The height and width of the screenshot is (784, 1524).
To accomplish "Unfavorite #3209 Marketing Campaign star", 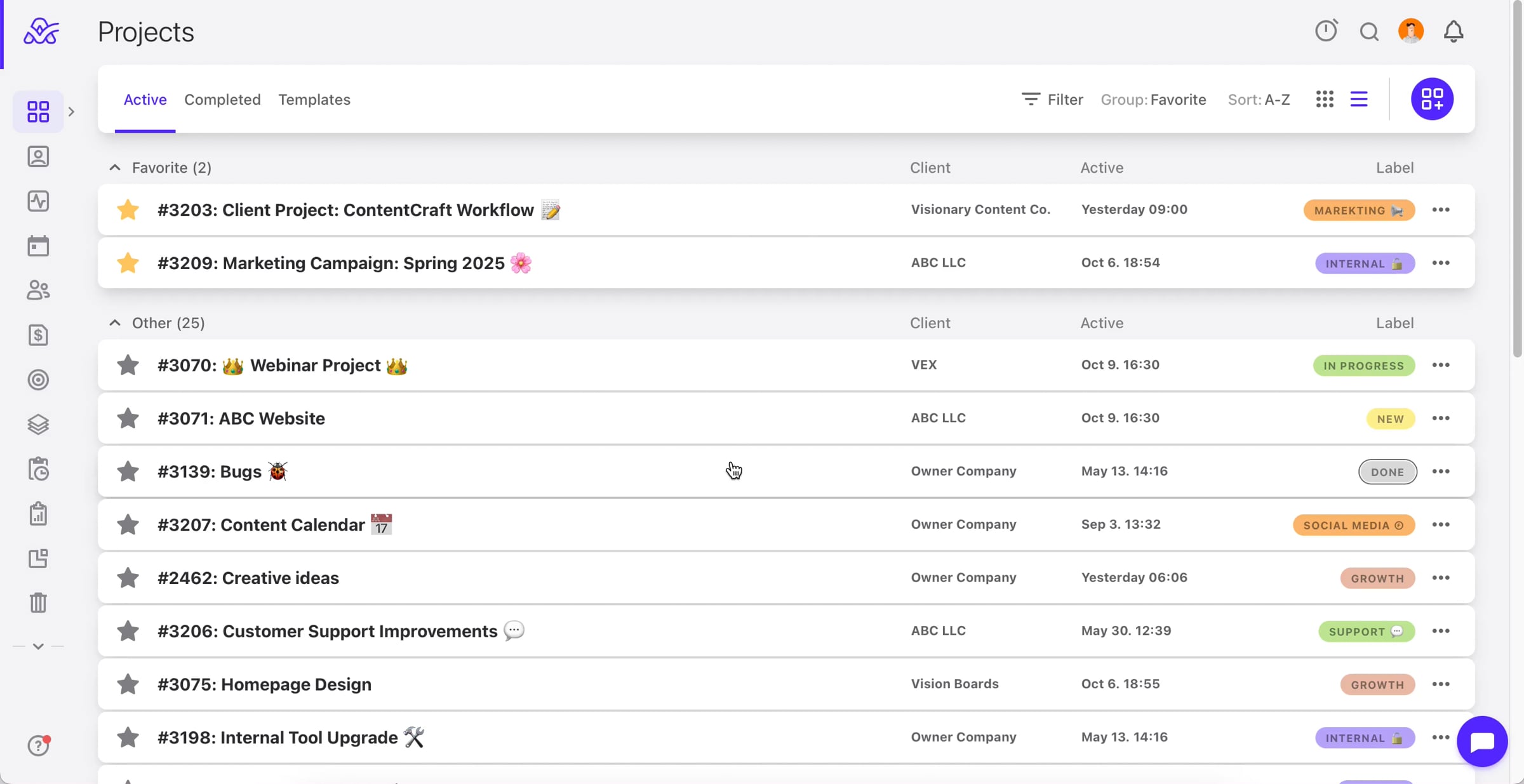I will pos(128,263).
